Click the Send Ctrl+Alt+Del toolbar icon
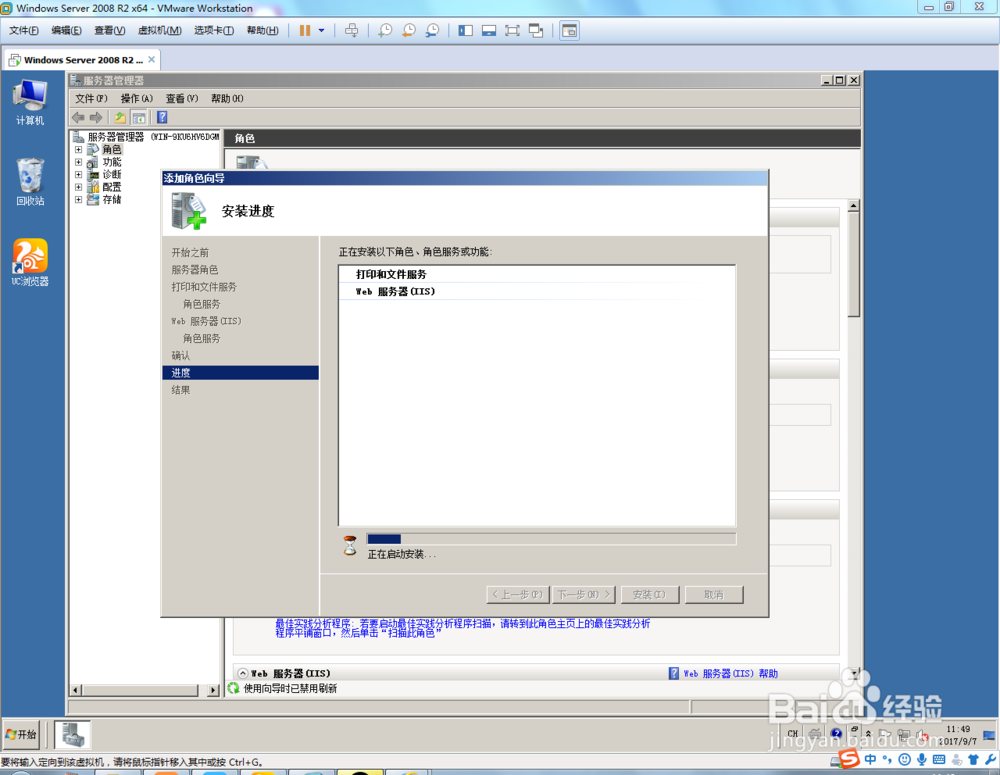This screenshot has width=1000, height=775. (x=351, y=31)
